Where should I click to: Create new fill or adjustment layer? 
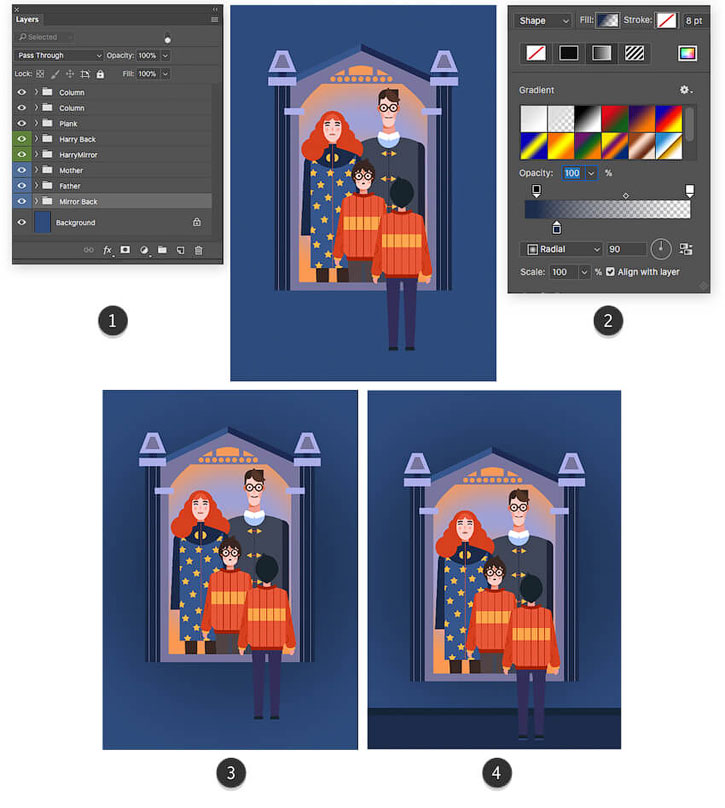pyautogui.click(x=144, y=250)
